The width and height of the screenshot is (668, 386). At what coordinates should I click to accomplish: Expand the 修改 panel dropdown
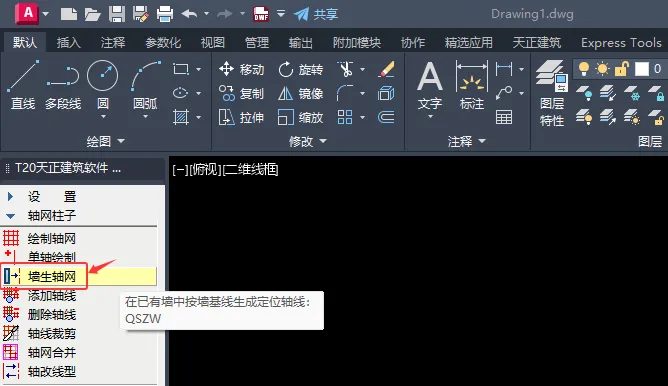click(323, 141)
